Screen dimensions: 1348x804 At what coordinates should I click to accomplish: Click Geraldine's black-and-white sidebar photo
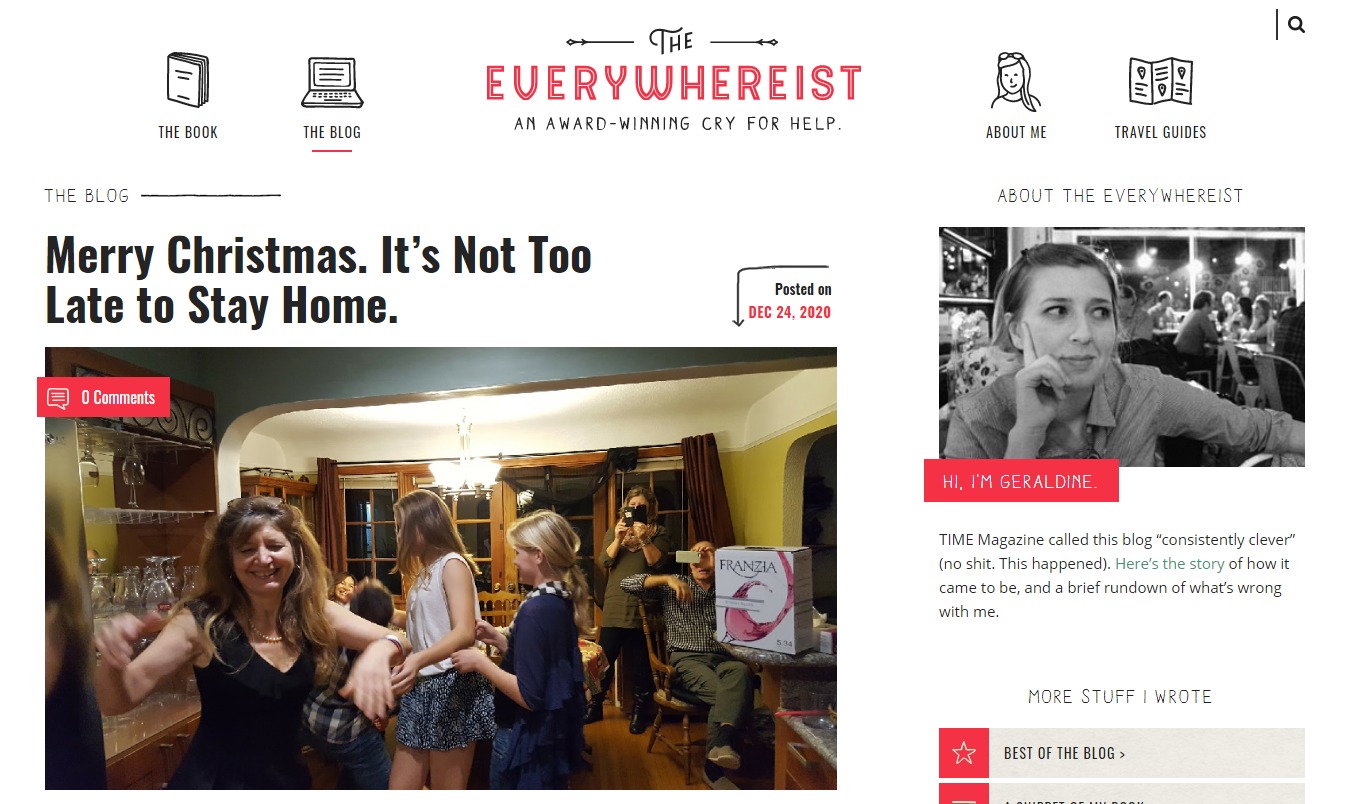pyautogui.click(x=1122, y=346)
